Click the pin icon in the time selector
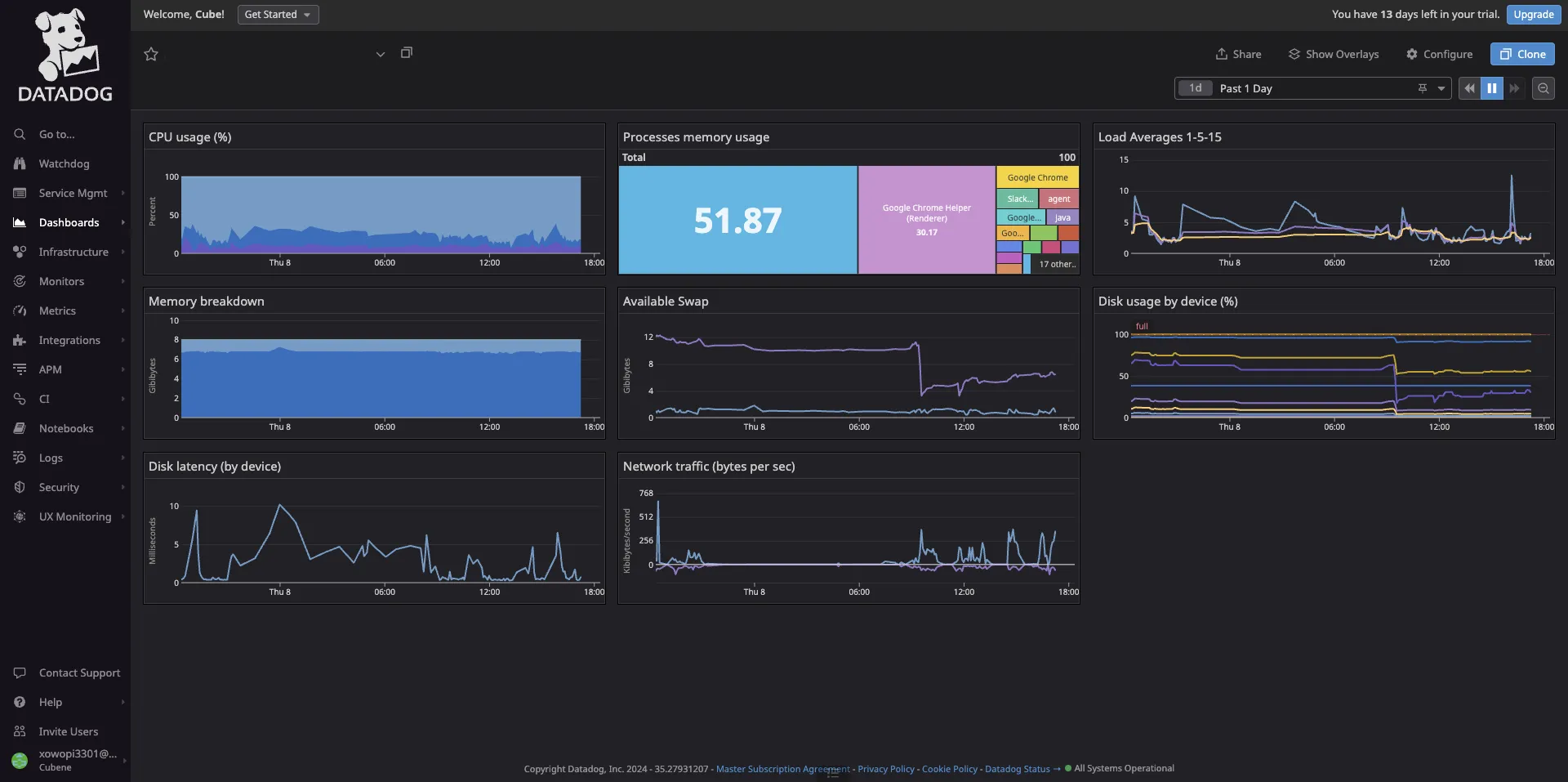Screen dimensions: 1568x782 [x=1422, y=88]
